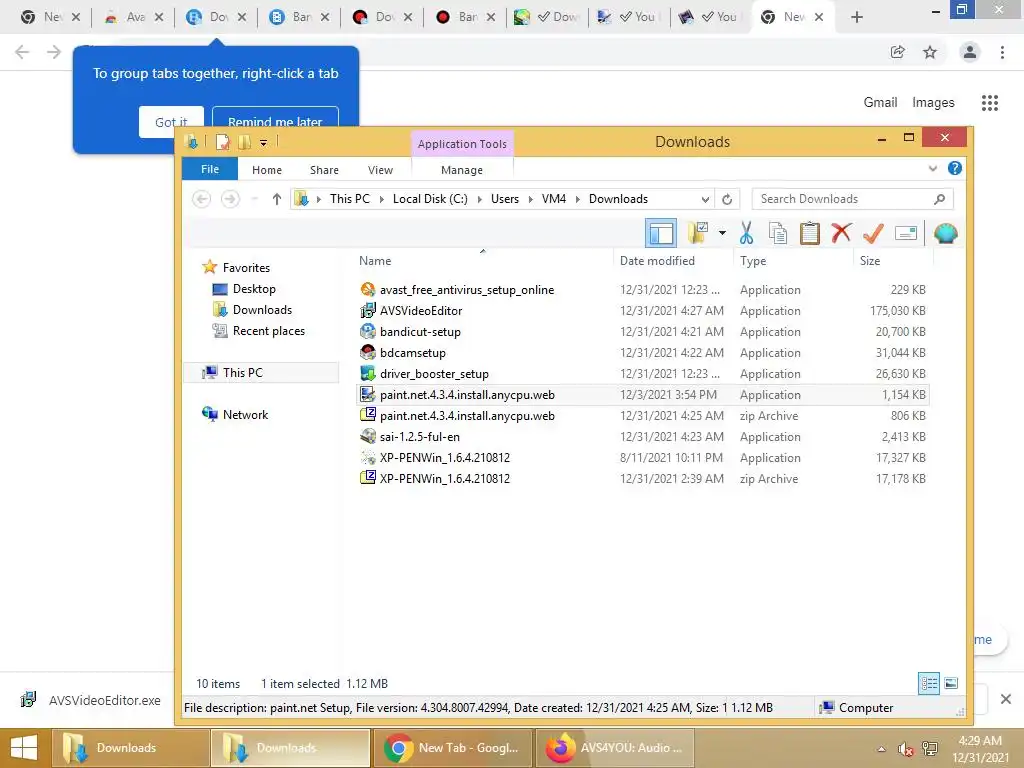
Task: Sort files by the Size column header
Action: (870, 261)
